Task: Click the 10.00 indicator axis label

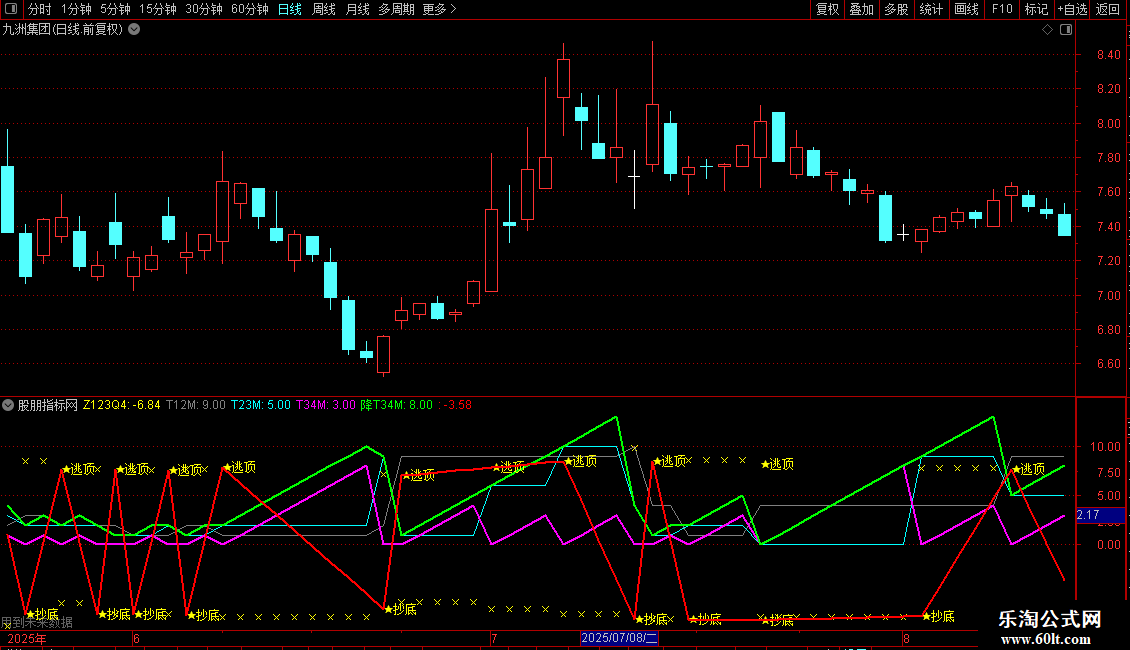Action: [1105, 447]
